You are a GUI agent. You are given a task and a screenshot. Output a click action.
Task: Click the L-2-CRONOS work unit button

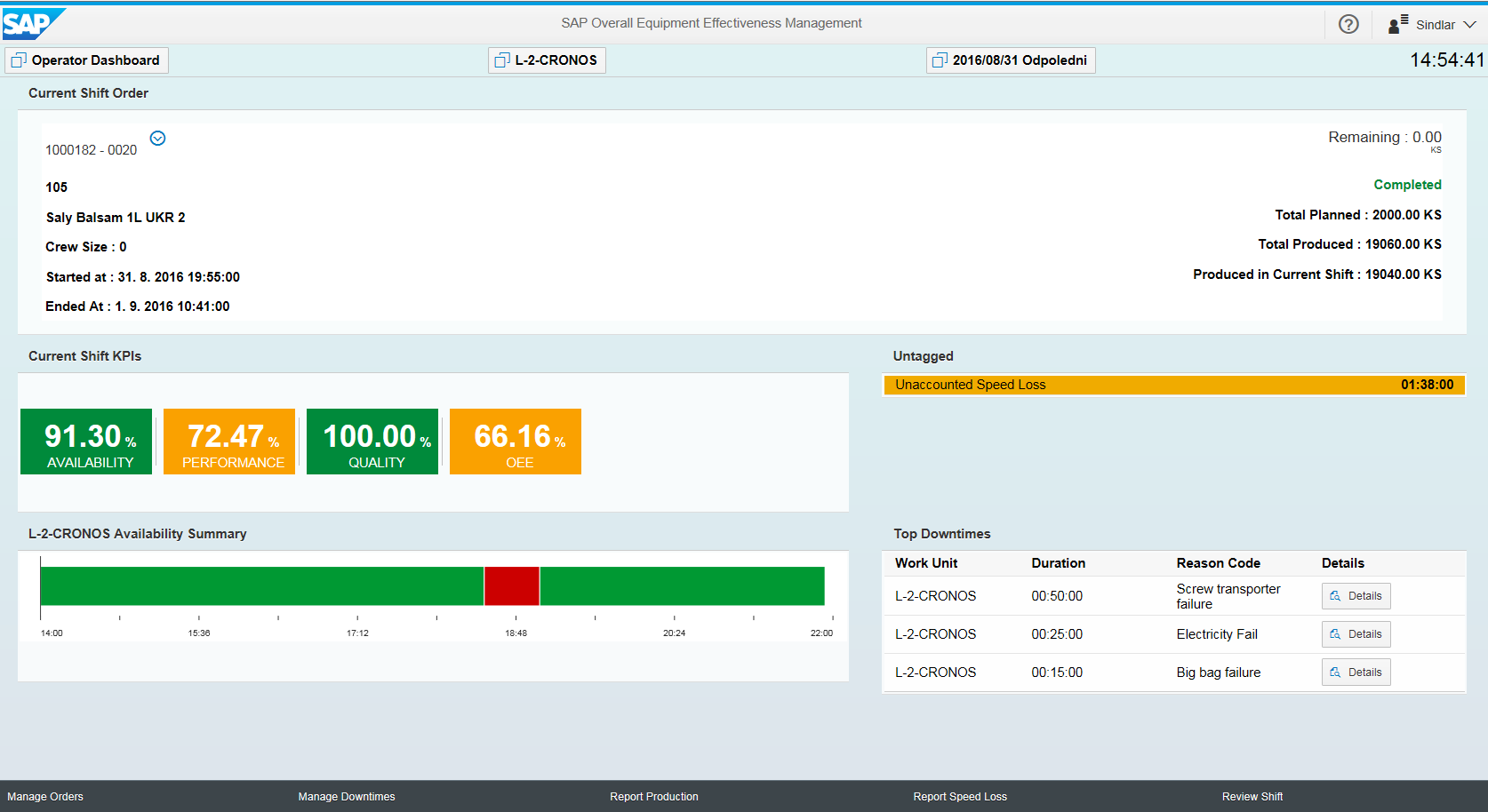pos(547,60)
